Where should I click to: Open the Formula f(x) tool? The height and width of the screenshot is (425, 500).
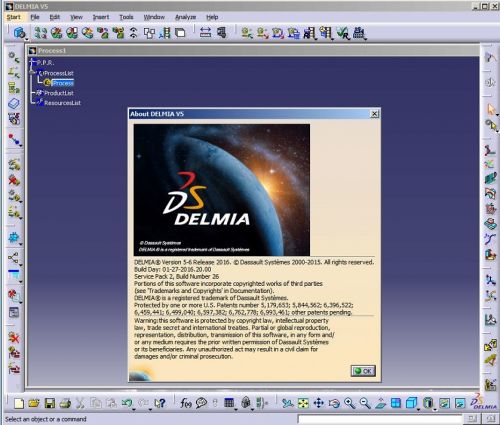tap(186, 403)
